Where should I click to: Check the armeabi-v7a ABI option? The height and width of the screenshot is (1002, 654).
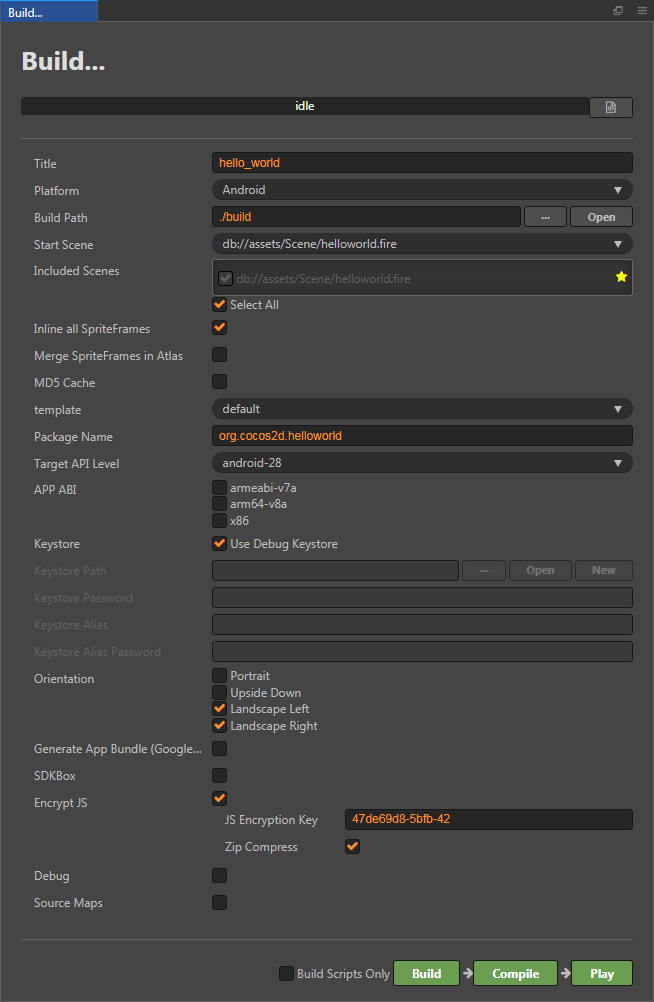click(x=219, y=488)
